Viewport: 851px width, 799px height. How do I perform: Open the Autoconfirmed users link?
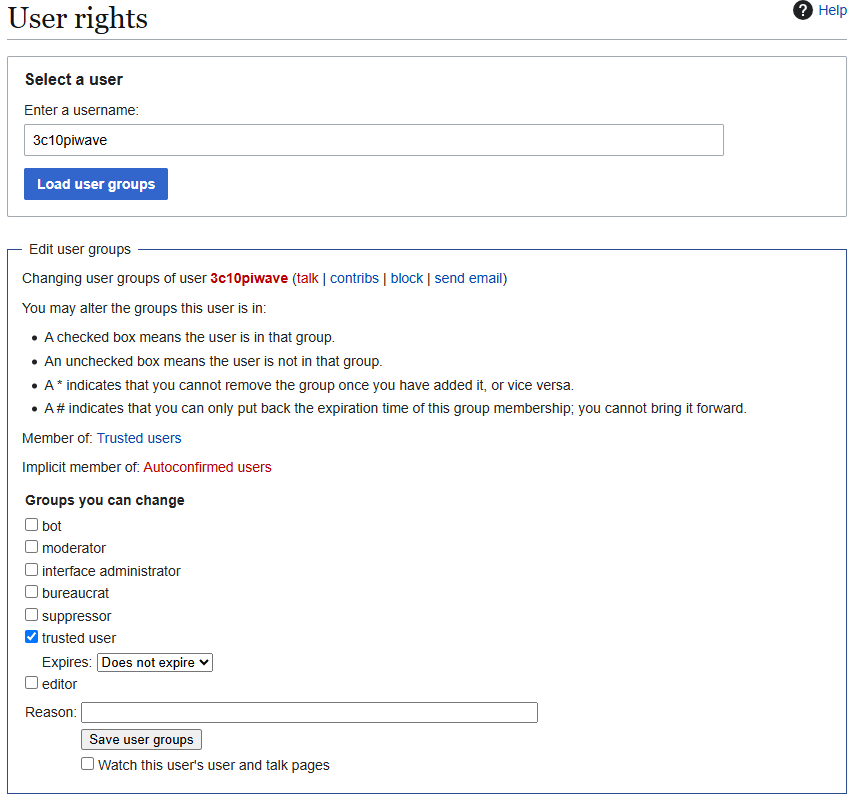click(207, 467)
